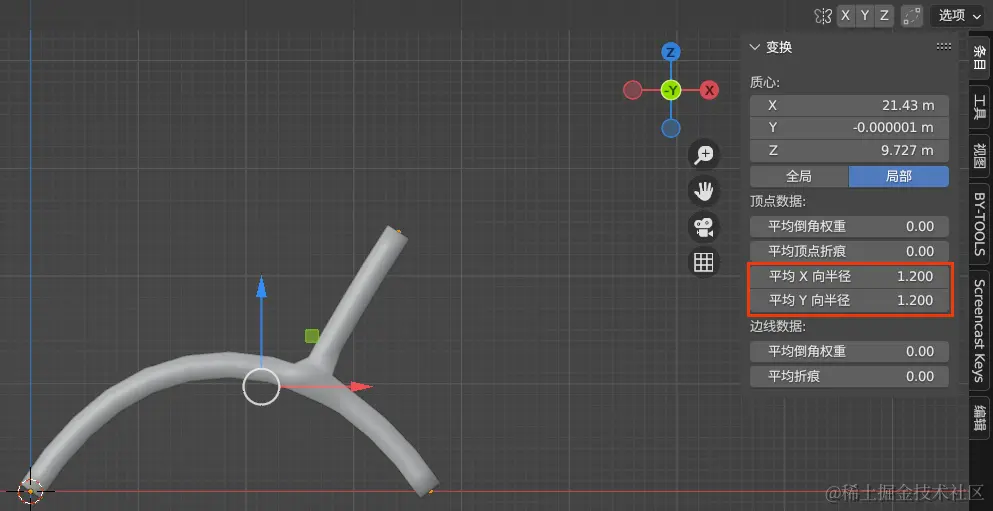Adjust 平均顶点折痕 slider

tap(849, 251)
